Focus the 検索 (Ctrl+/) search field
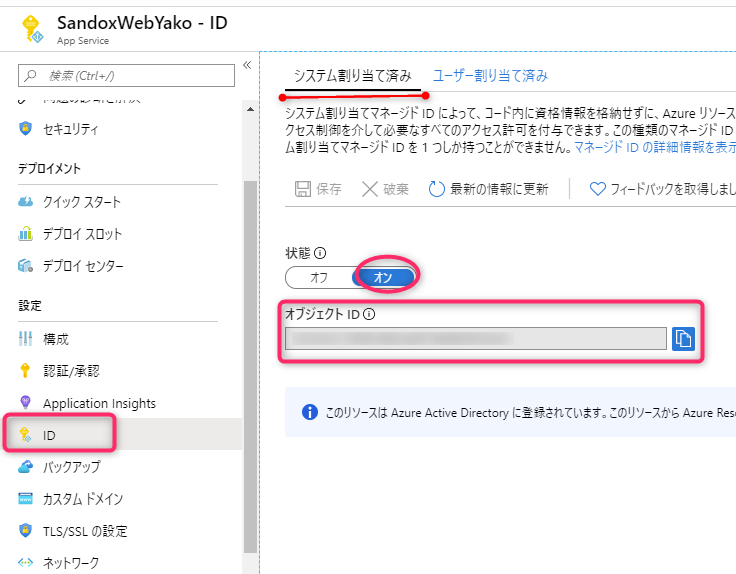The height and width of the screenshot is (574, 736). [x=126, y=76]
